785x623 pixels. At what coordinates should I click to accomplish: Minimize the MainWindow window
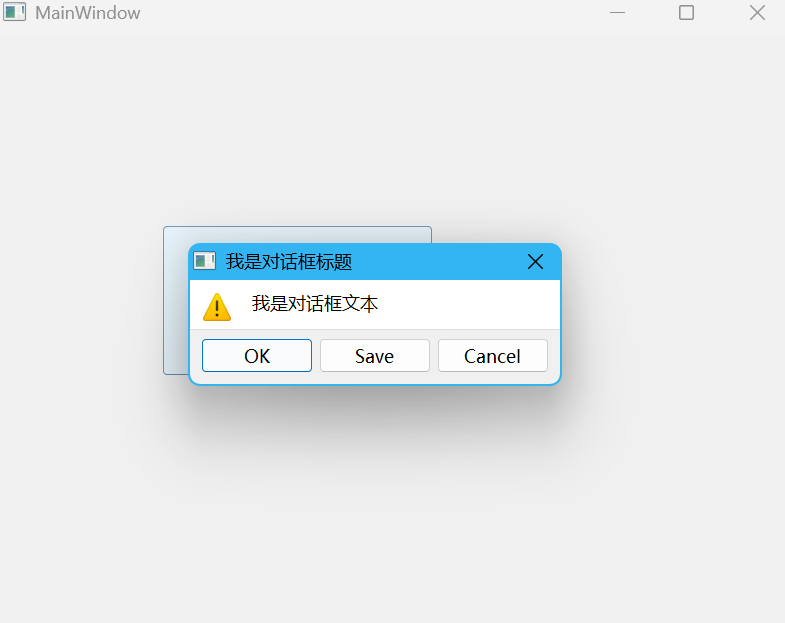click(x=617, y=13)
